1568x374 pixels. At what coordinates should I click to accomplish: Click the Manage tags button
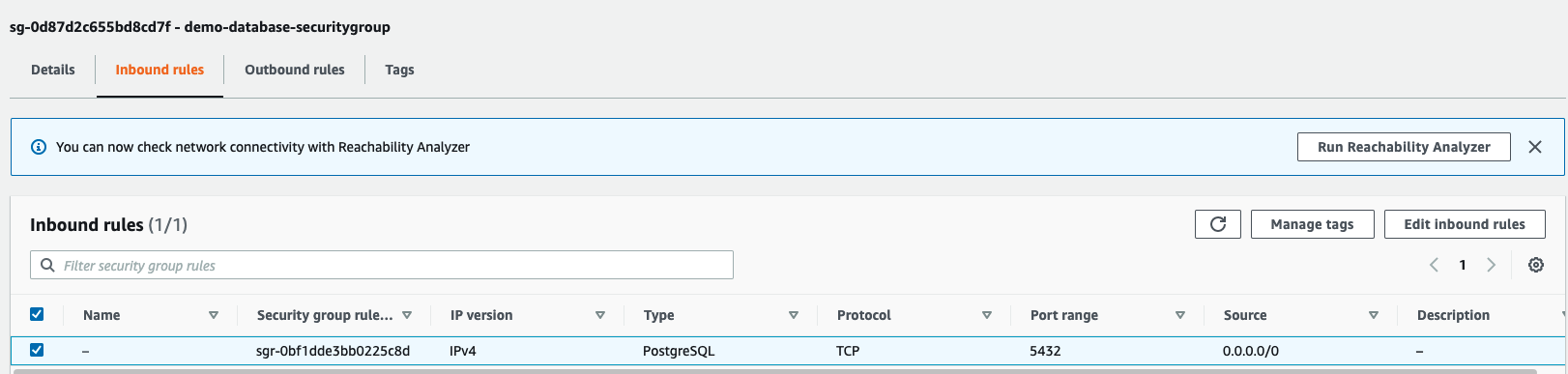(1312, 224)
